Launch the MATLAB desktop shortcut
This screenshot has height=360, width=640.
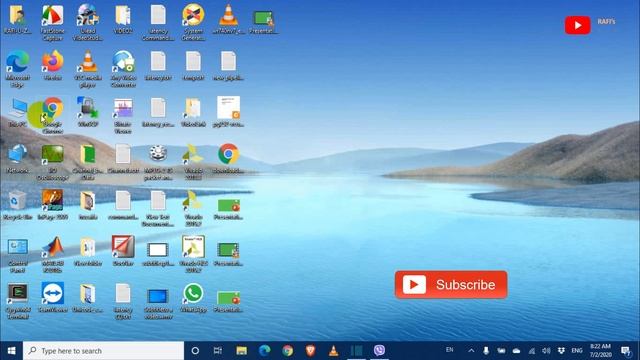[53, 256]
